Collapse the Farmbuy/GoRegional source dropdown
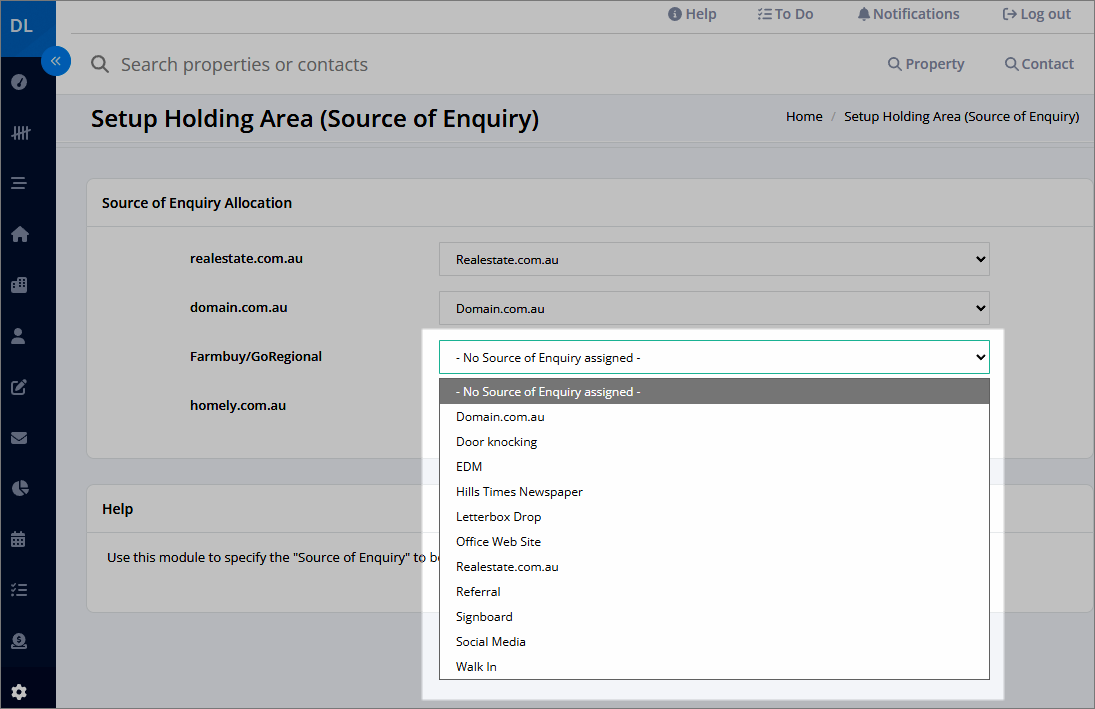This screenshot has width=1095, height=709. pos(714,357)
